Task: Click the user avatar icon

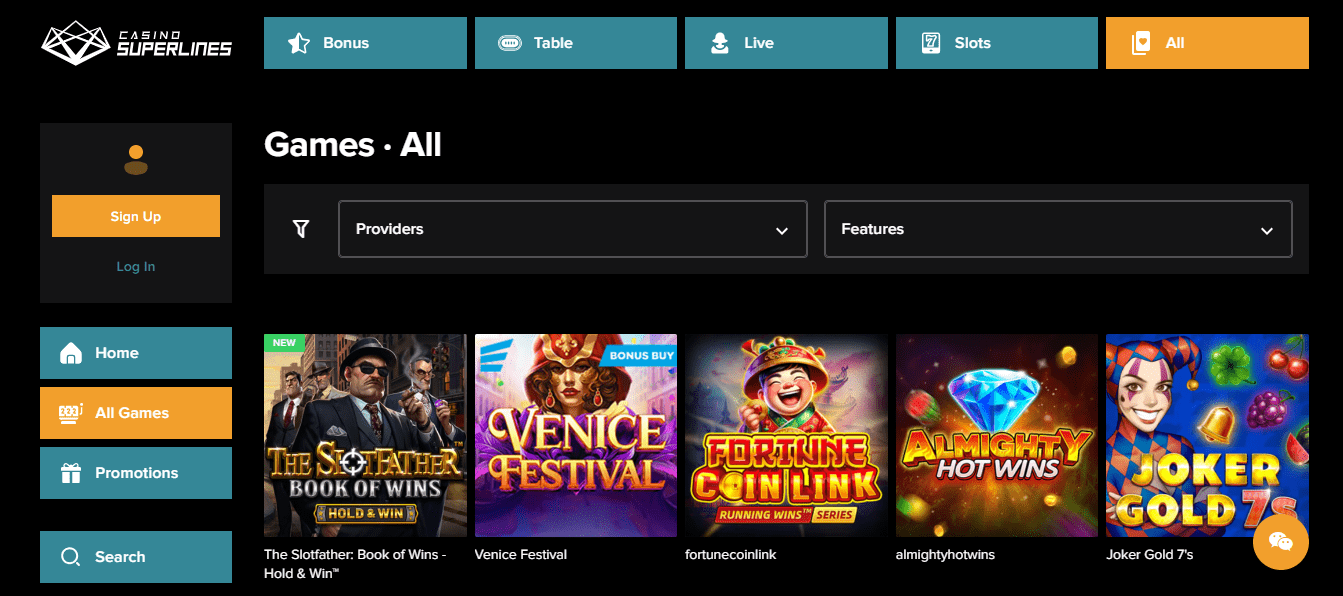Action: (136, 160)
